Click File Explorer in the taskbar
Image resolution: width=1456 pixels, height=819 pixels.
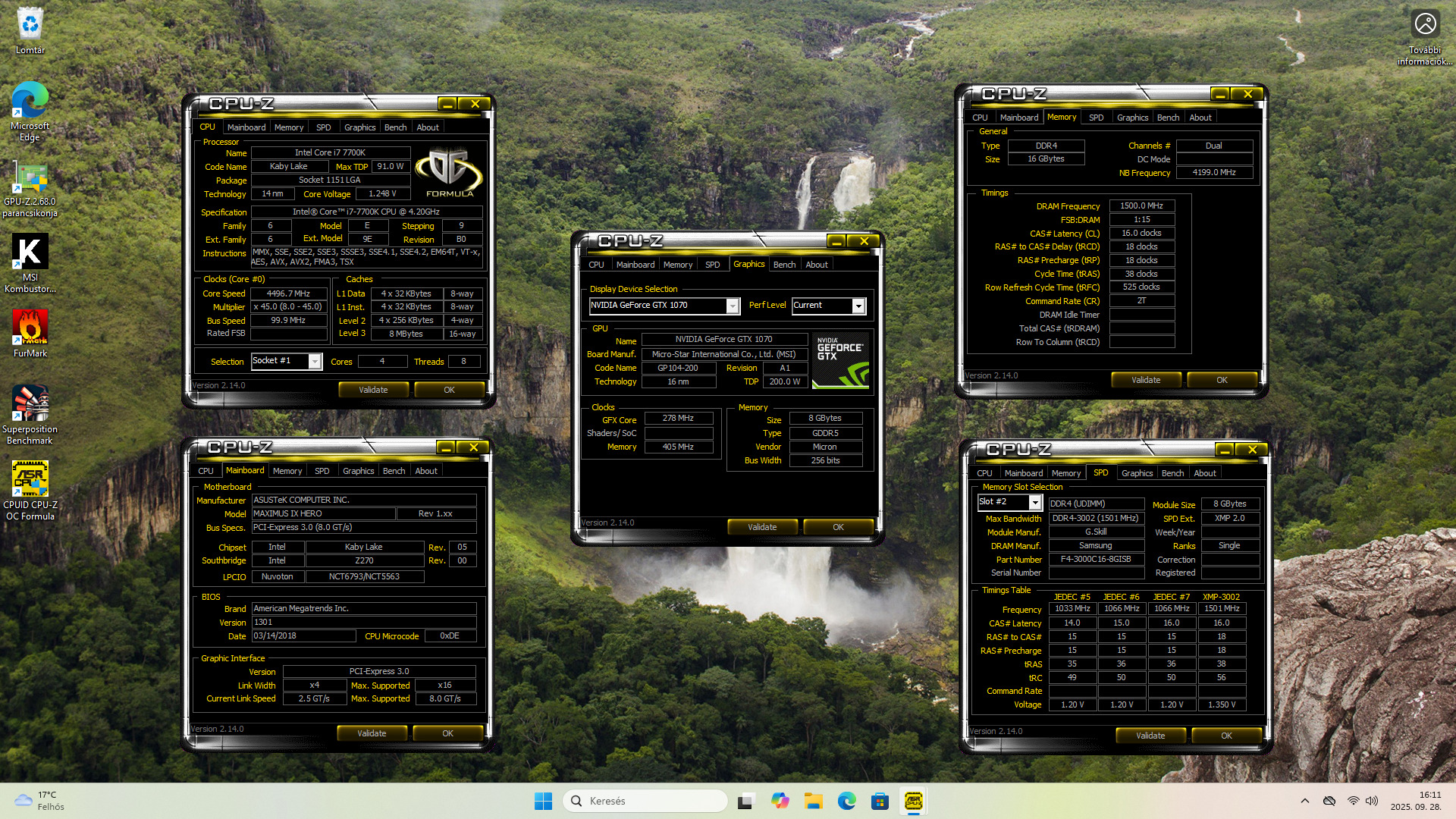click(814, 801)
